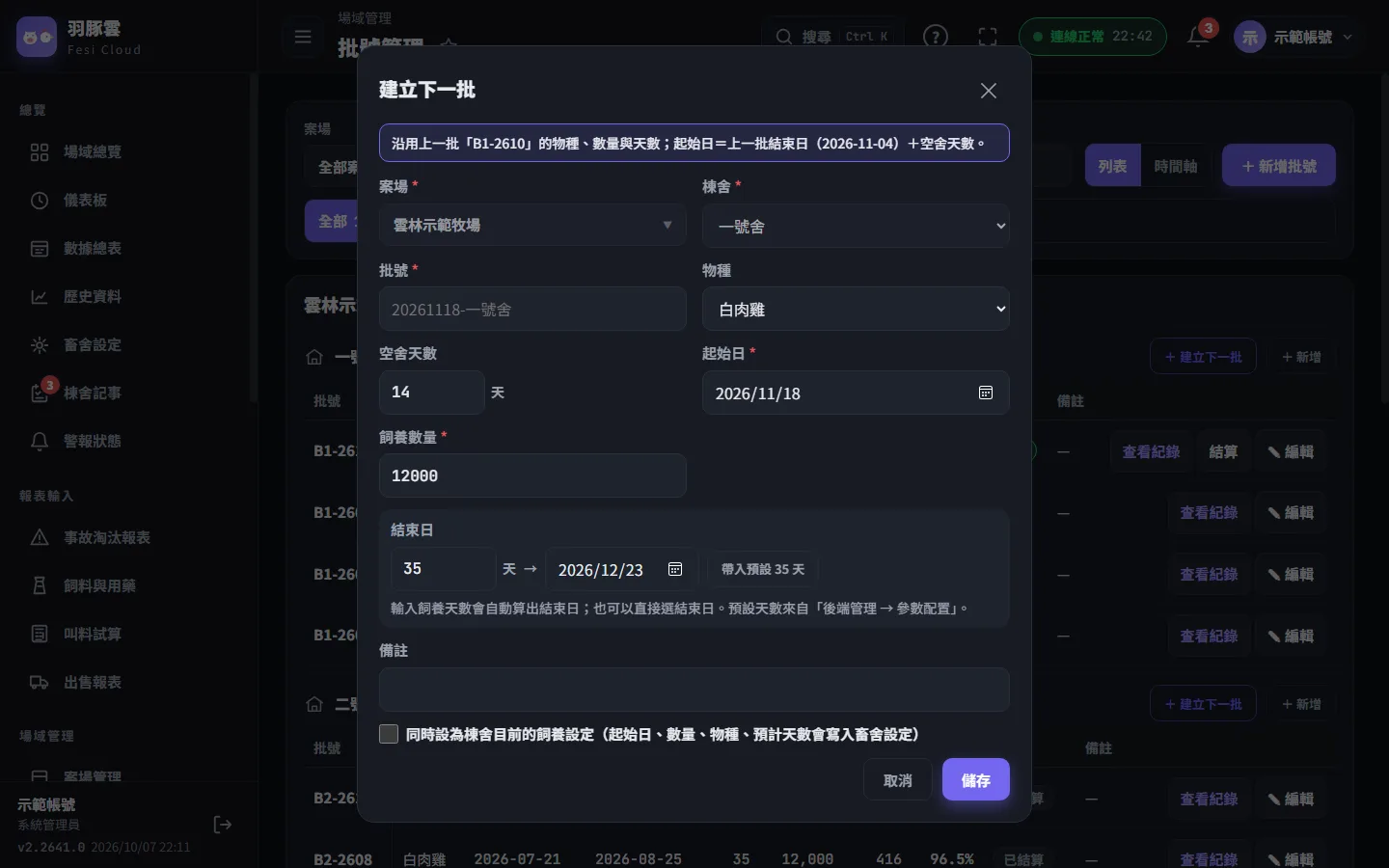Open 場域總覽 in sidebar

(x=126, y=152)
